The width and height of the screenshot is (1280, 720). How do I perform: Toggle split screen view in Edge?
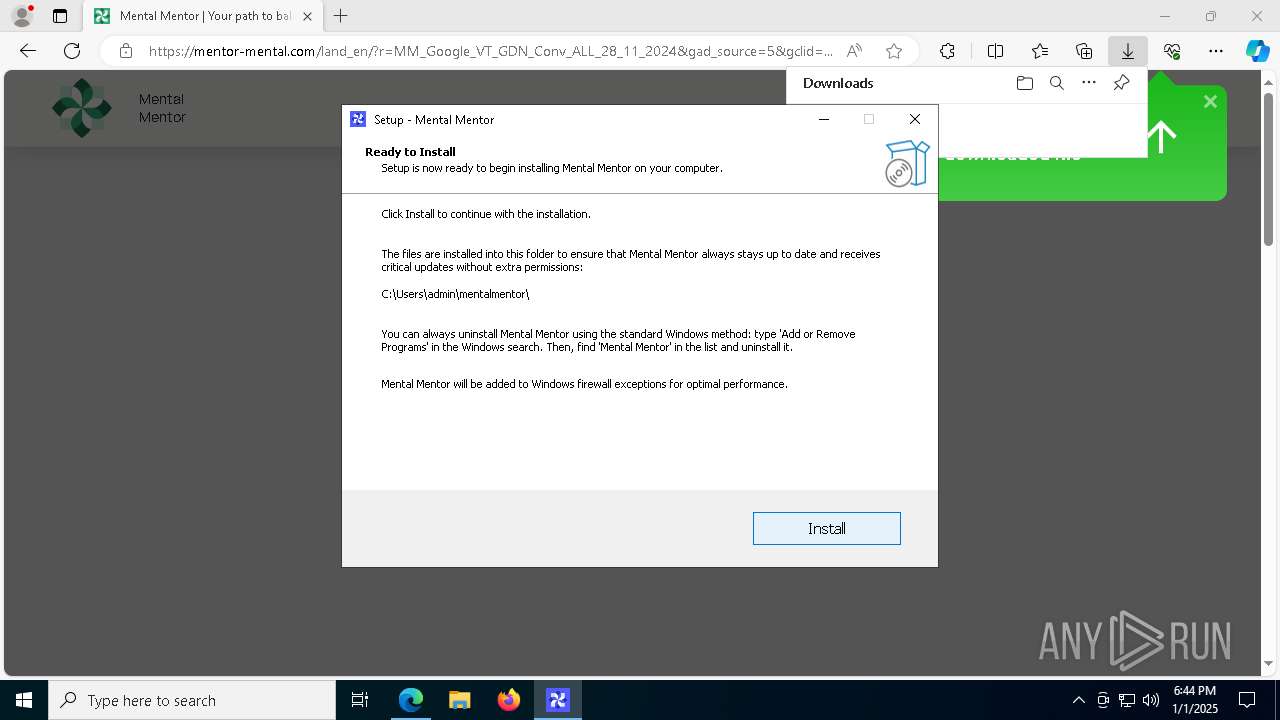pos(995,51)
